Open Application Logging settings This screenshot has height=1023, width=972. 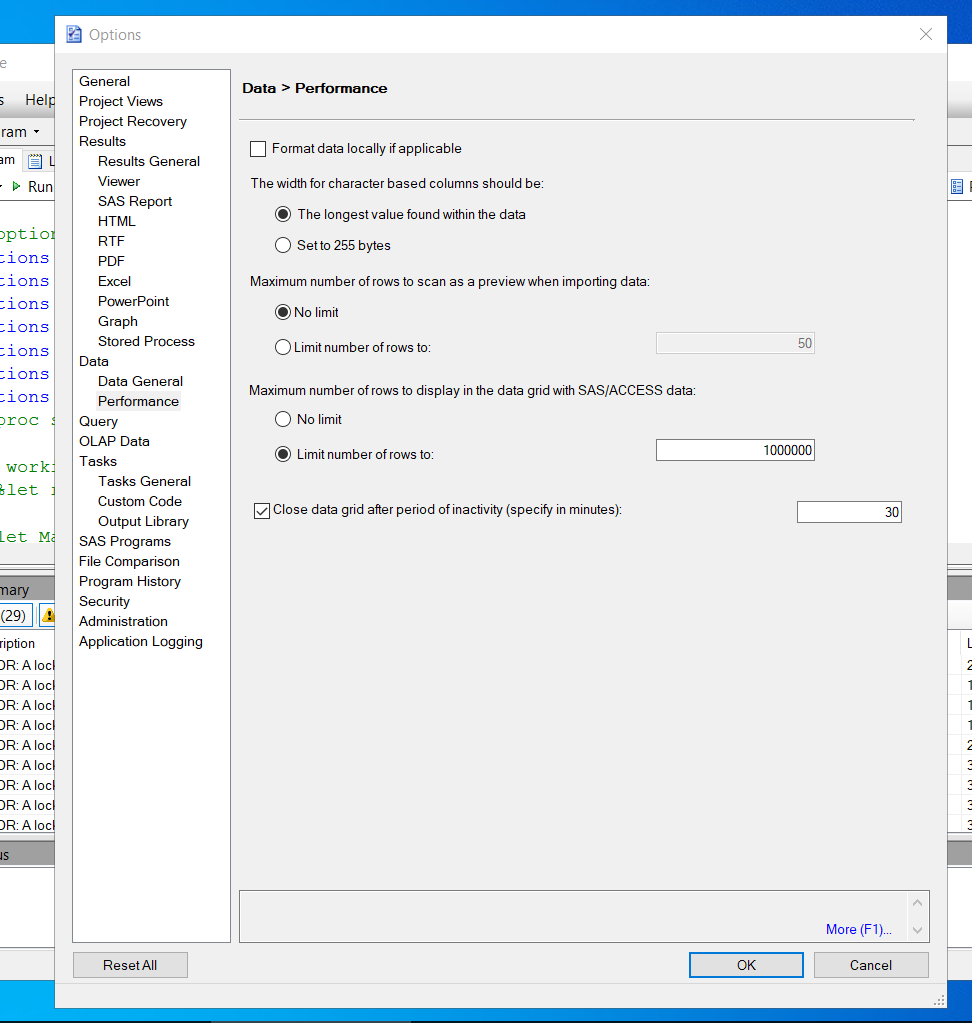click(141, 641)
